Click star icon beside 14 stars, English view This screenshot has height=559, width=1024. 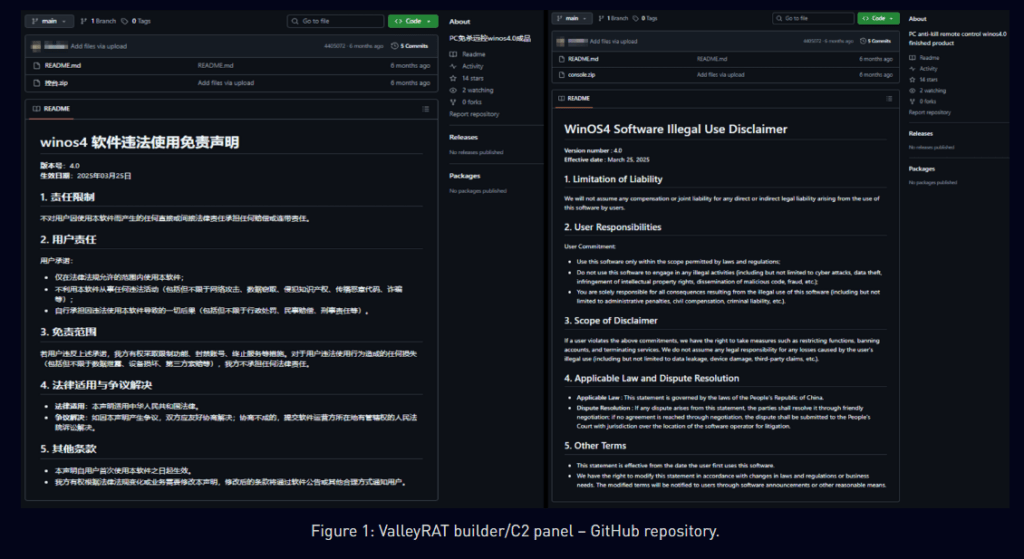(912, 80)
